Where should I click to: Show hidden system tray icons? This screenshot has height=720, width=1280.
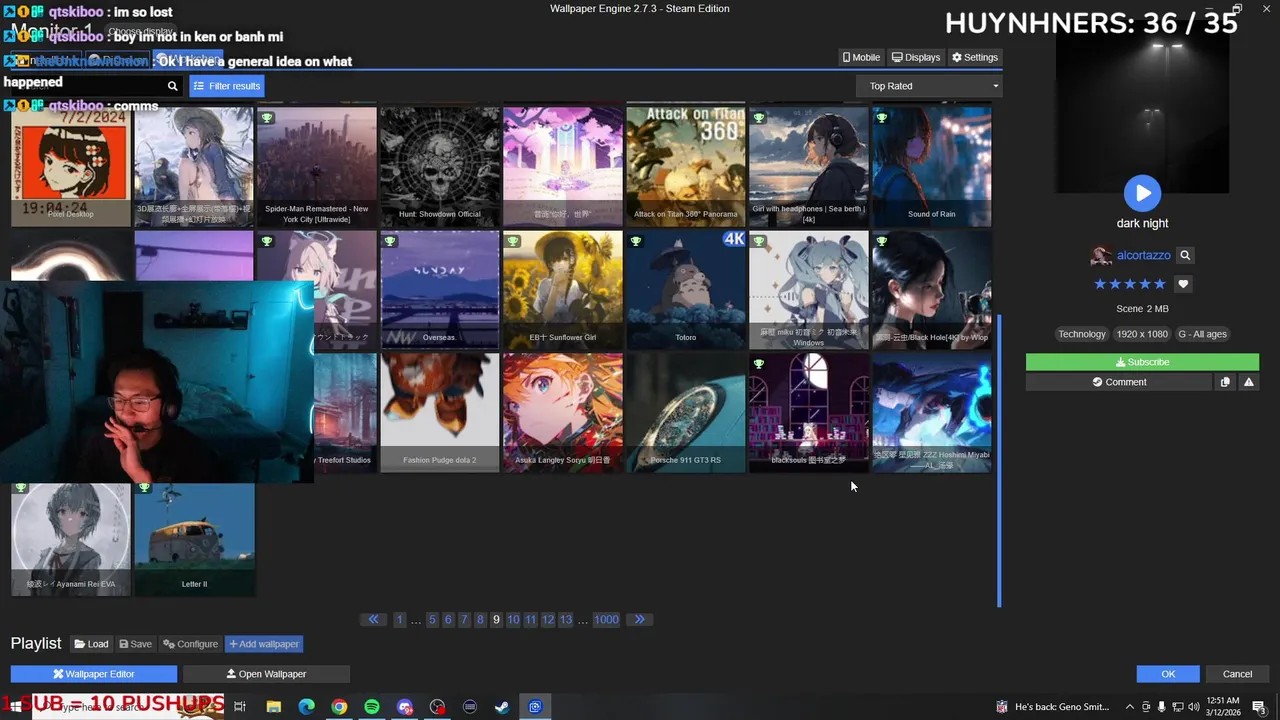[x=1129, y=707]
